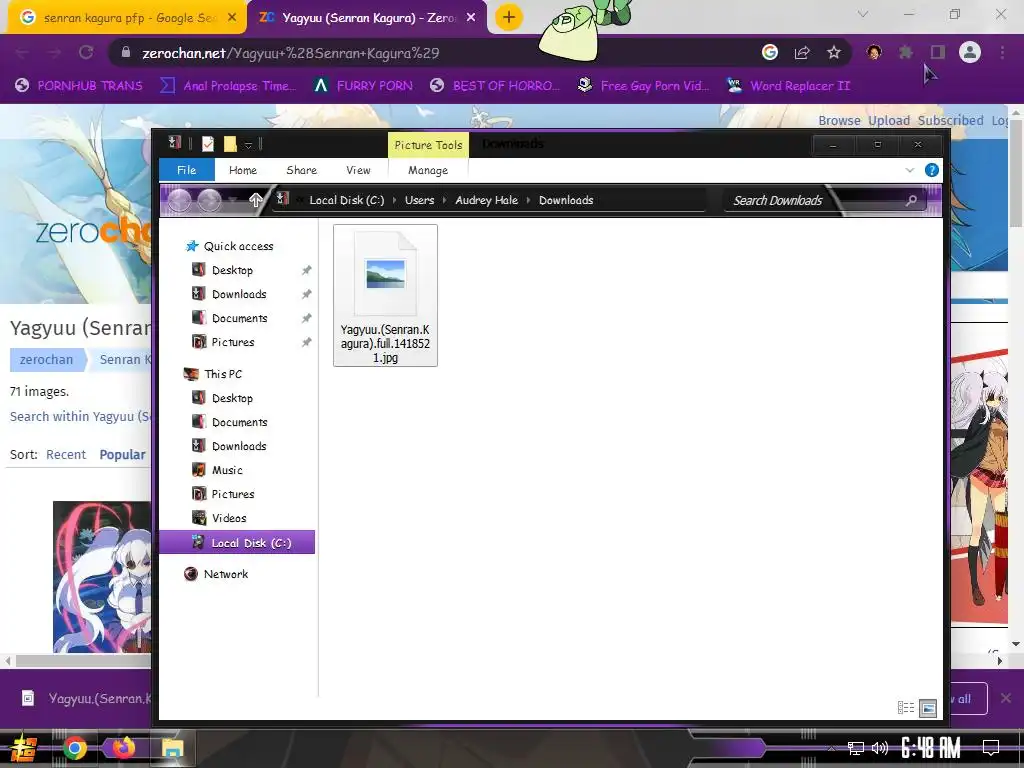Screen dimensions: 1024x768
Task: Click Upload link on Zerochan page
Action: point(889,121)
